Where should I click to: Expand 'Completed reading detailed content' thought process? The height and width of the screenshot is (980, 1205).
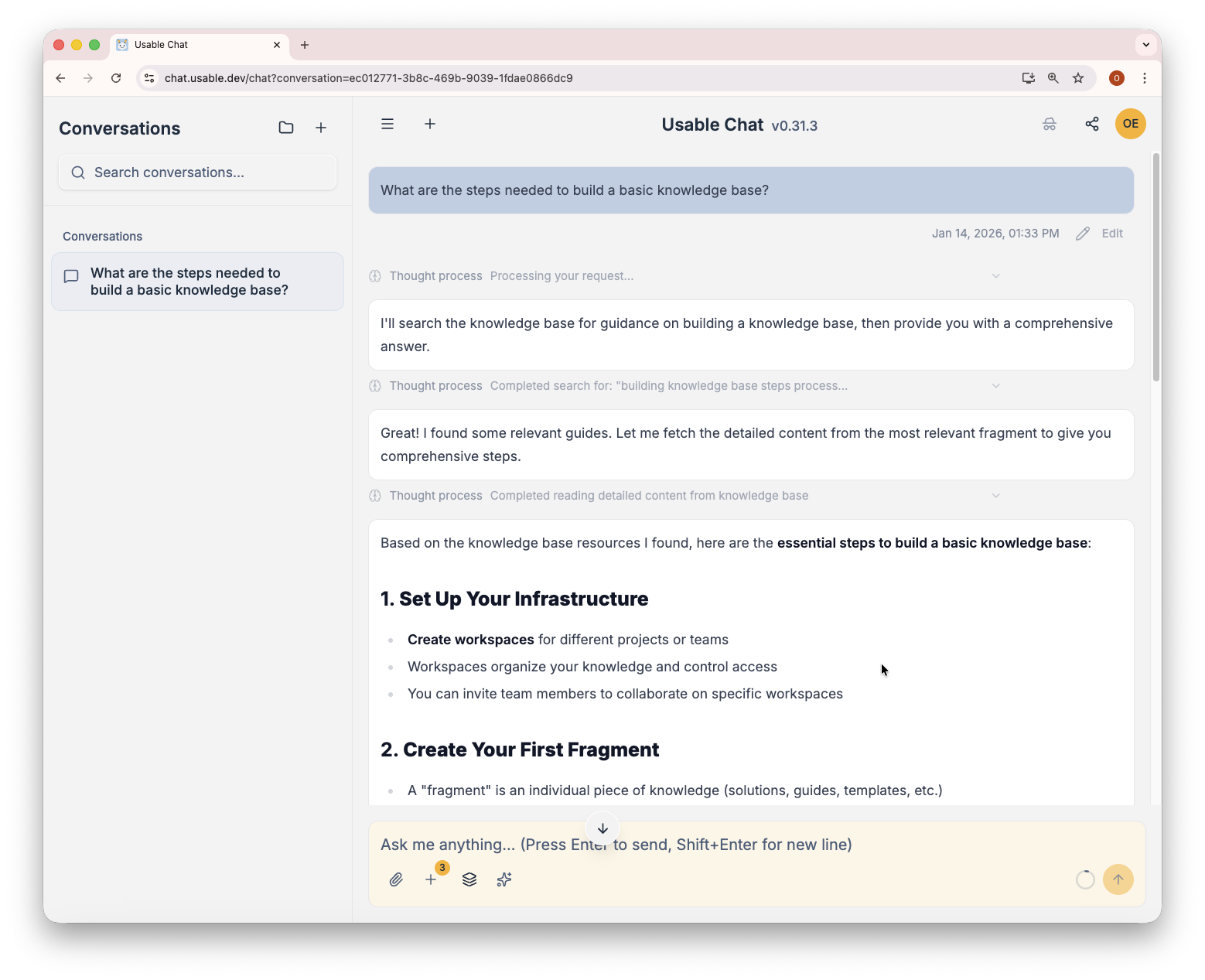(995, 496)
